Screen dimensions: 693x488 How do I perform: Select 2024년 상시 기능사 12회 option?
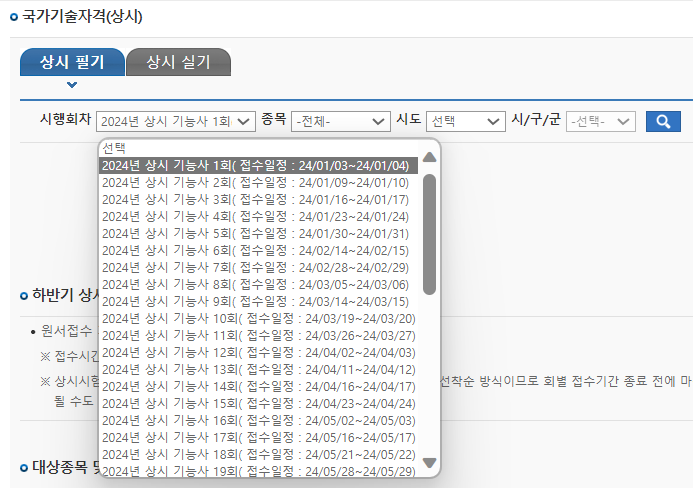[x=259, y=353]
